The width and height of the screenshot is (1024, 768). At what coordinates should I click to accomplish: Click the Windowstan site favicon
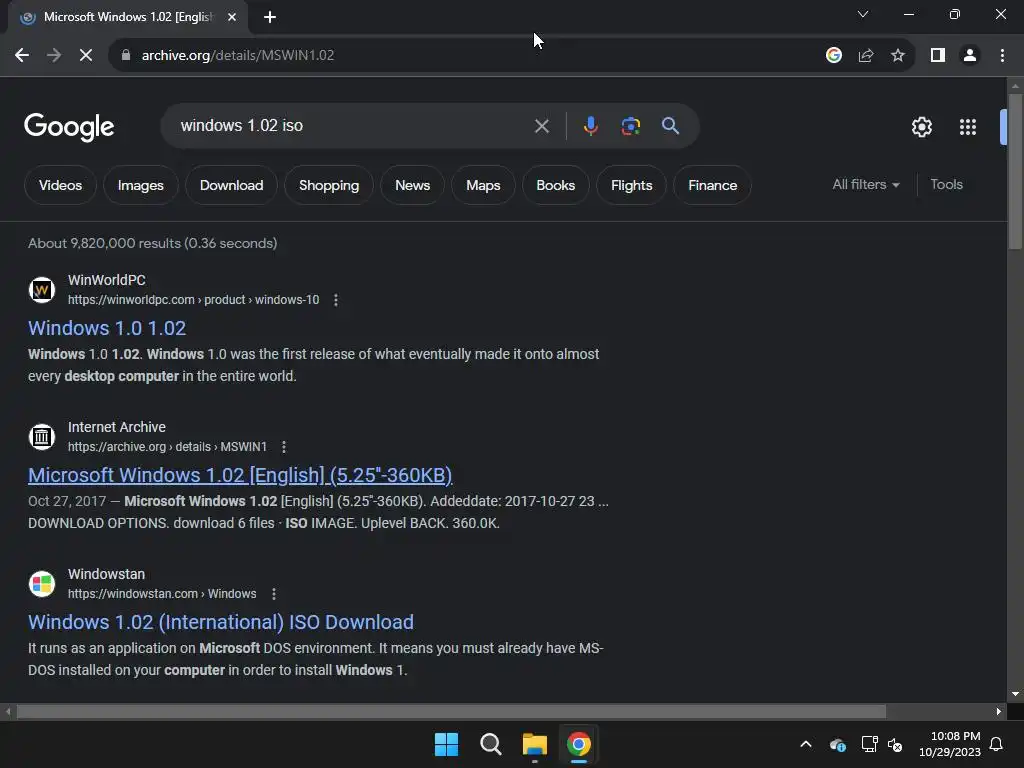click(x=42, y=584)
